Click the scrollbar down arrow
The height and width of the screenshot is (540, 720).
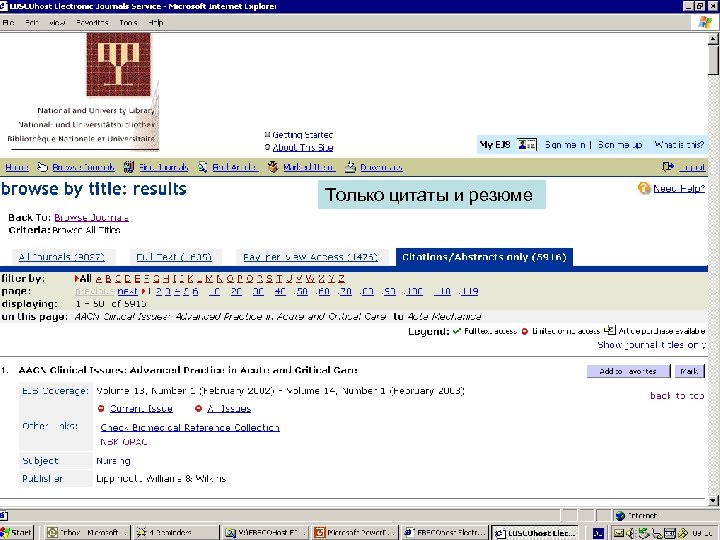point(713,501)
